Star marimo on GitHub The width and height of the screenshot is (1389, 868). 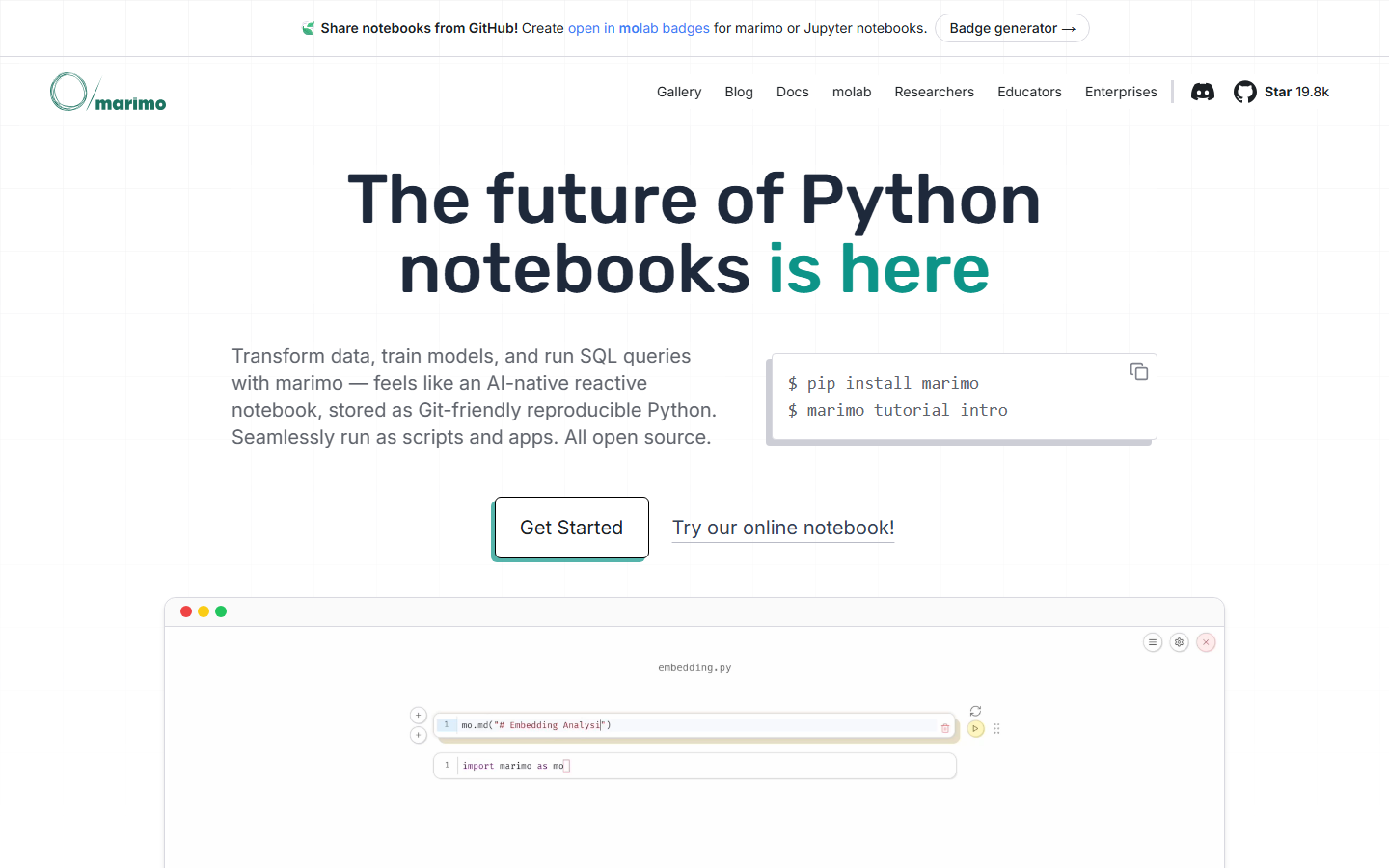pyautogui.click(x=1281, y=92)
